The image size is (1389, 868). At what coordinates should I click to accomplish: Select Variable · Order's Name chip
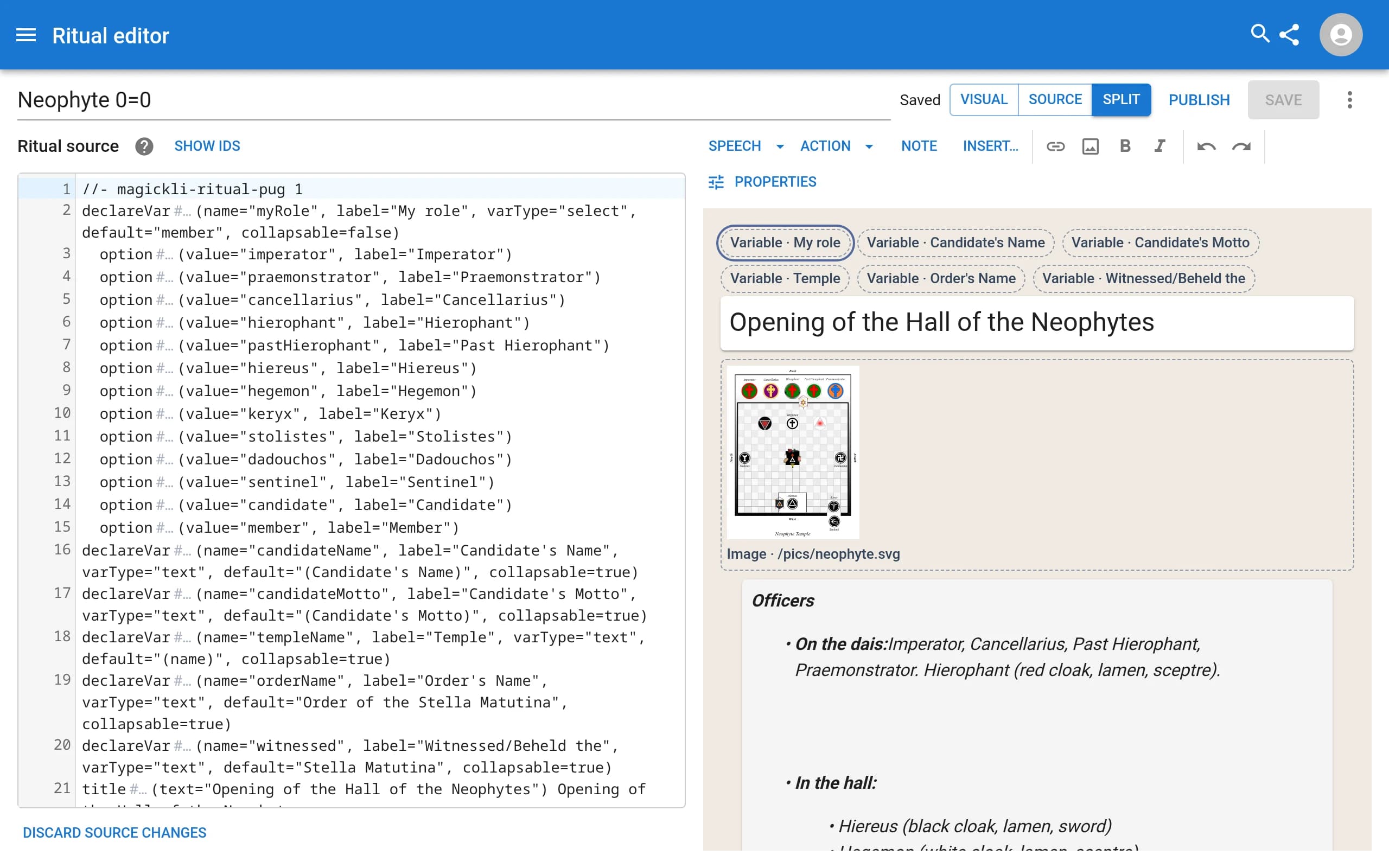point(941,278)
